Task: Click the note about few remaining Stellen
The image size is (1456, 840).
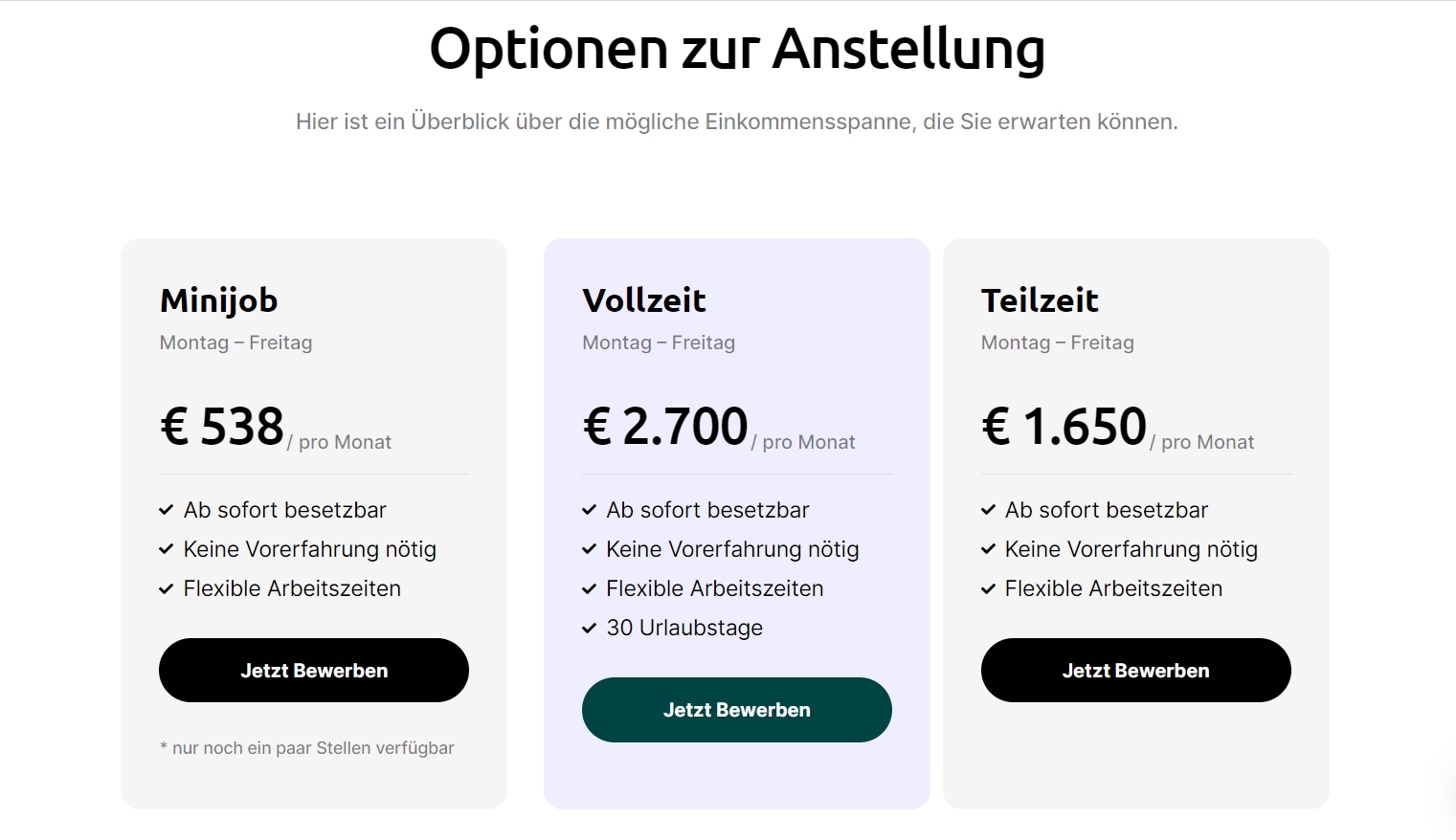Action: [307, 748]
